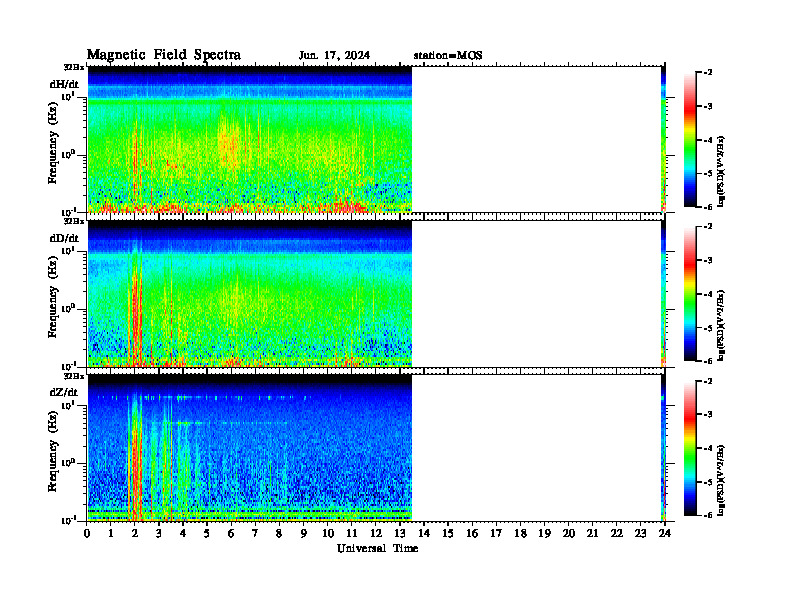Image resolution: width=792 pixels, height=612 pixels.
Task: Click the "station=MOS" label
Action: pyautogui.click(x=448, y=56)
